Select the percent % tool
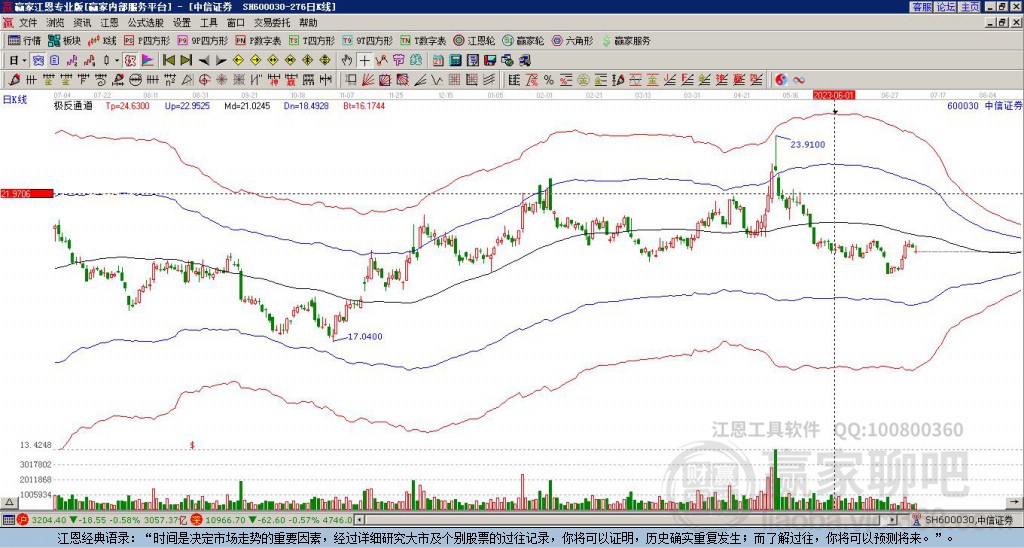Viewport: 1024px width, 548px height. click(549, 80)
